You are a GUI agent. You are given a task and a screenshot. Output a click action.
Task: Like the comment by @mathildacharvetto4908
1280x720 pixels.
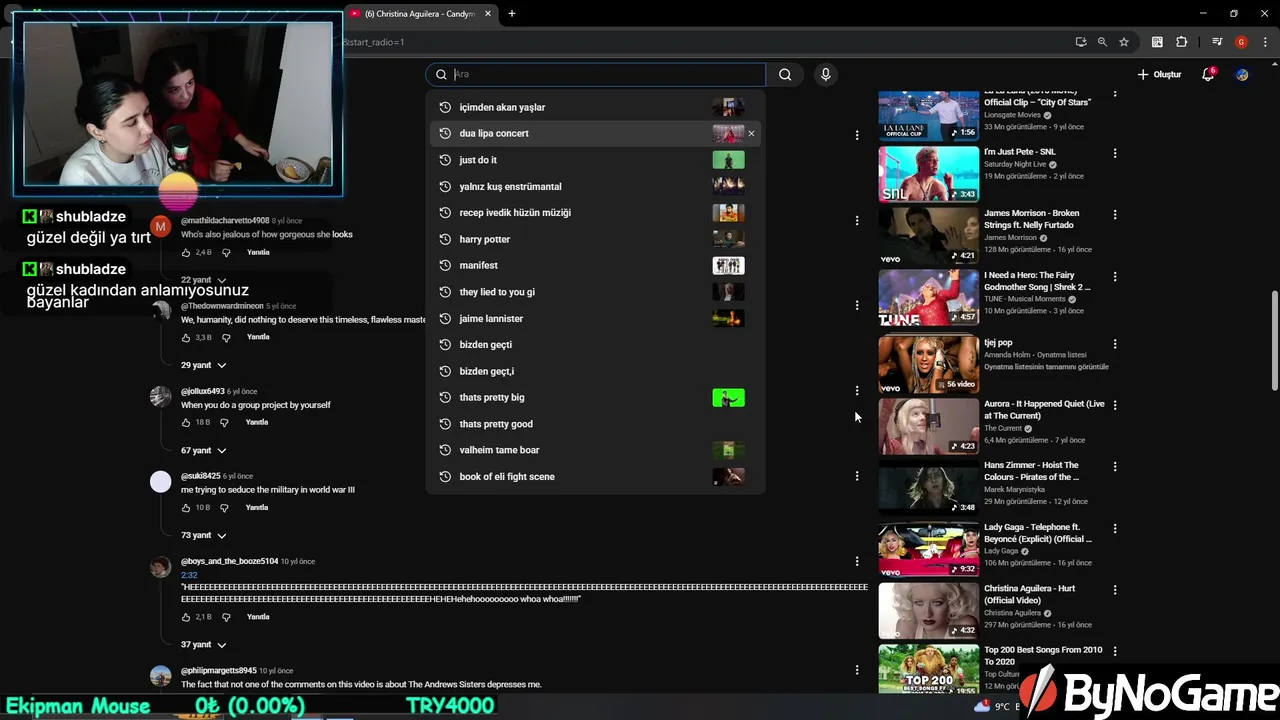tap(186, 253)
